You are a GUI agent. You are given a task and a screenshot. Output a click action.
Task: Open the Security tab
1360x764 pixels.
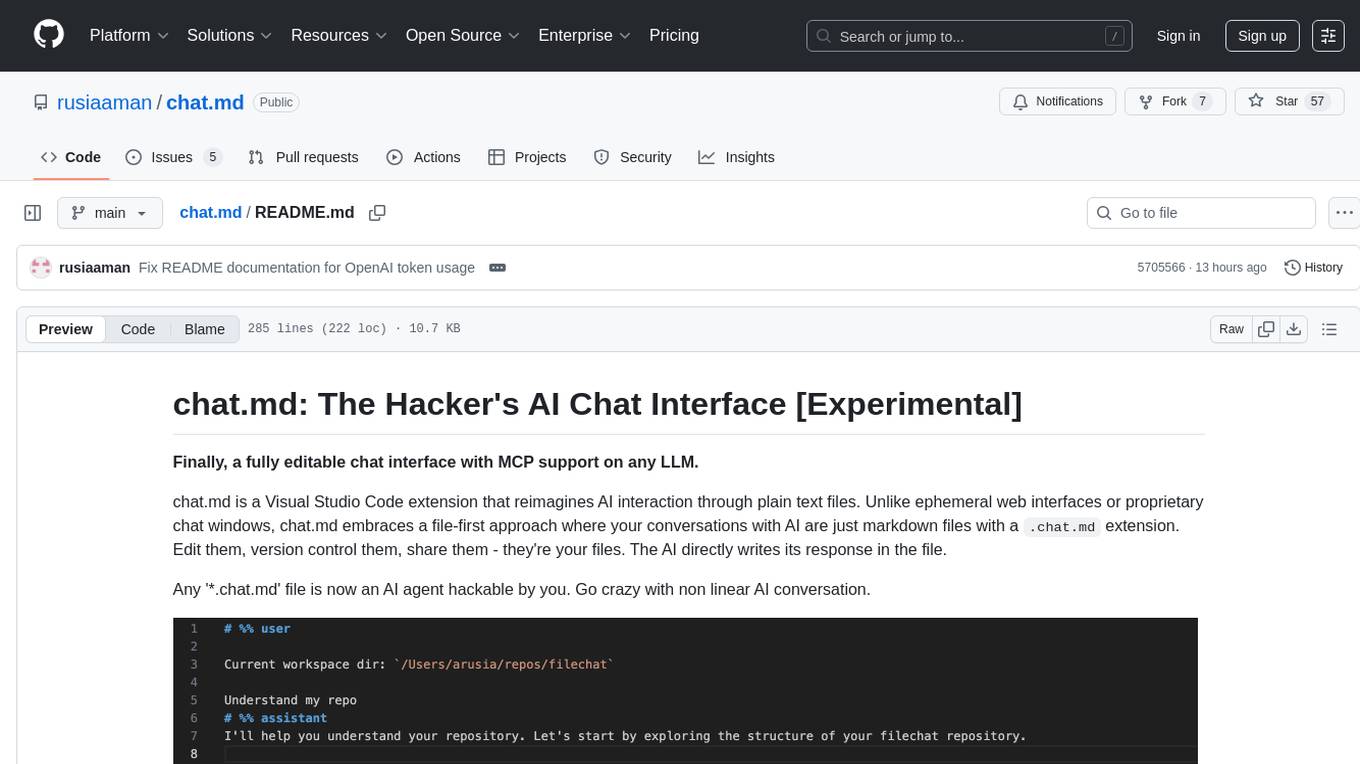tap(632, 157)
